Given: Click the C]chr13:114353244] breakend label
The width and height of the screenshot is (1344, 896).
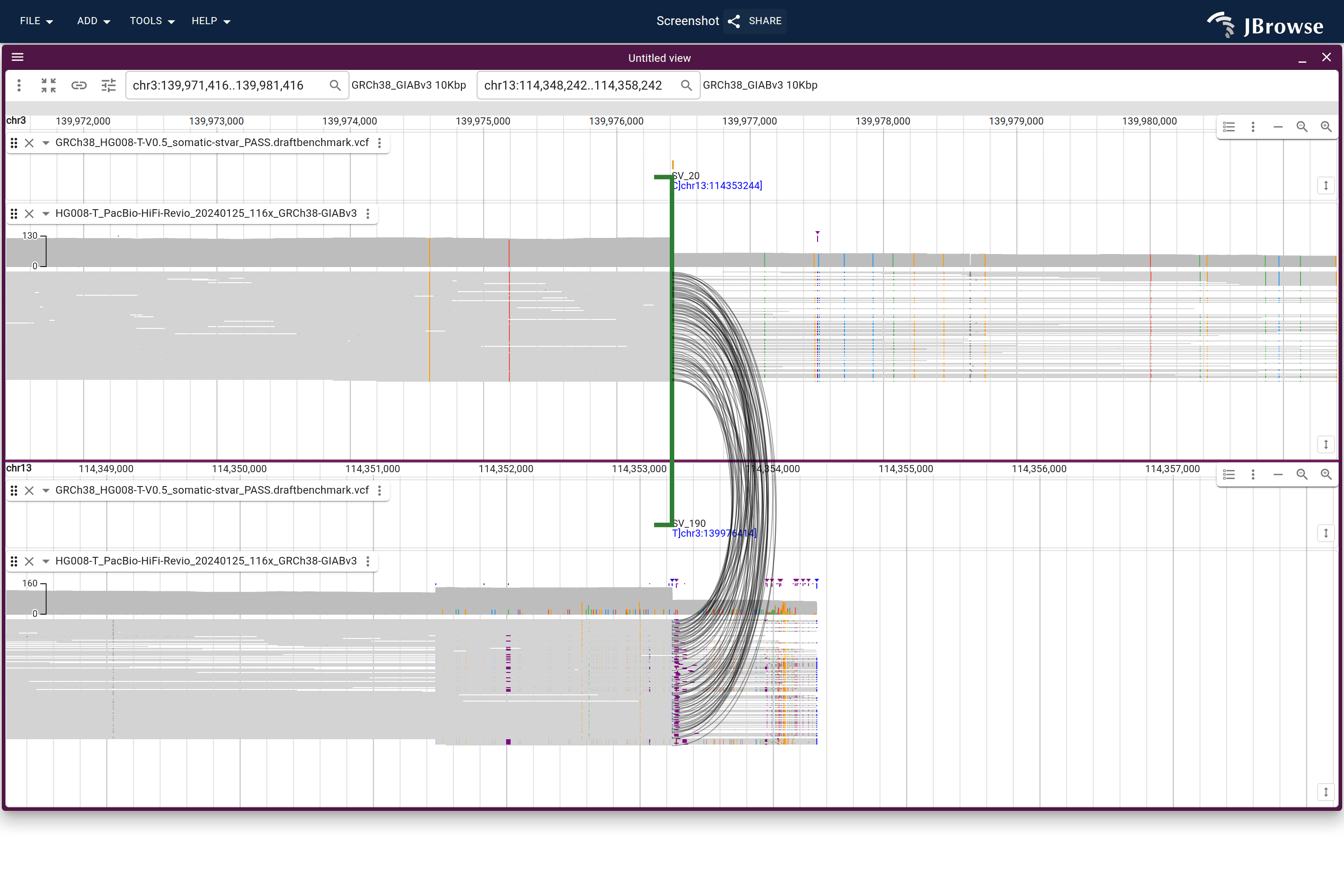Looking at the screenshot, I should point(717,186).
